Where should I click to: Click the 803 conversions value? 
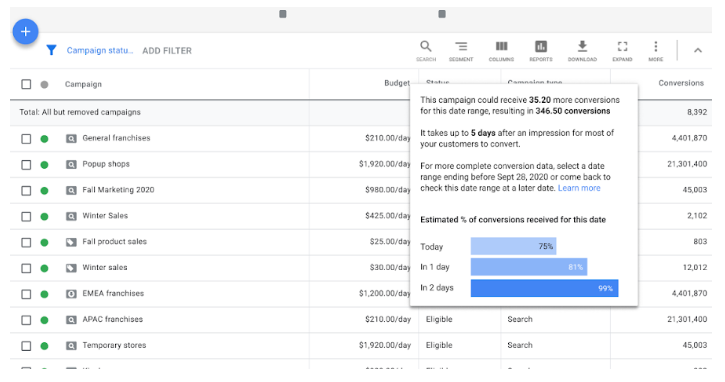click(700, 241)
